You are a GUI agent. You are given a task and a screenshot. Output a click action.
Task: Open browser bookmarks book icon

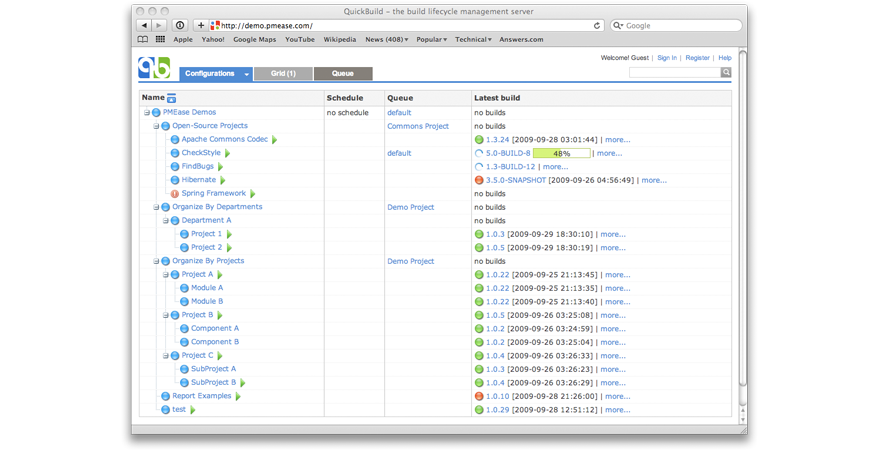click(143, 39)
